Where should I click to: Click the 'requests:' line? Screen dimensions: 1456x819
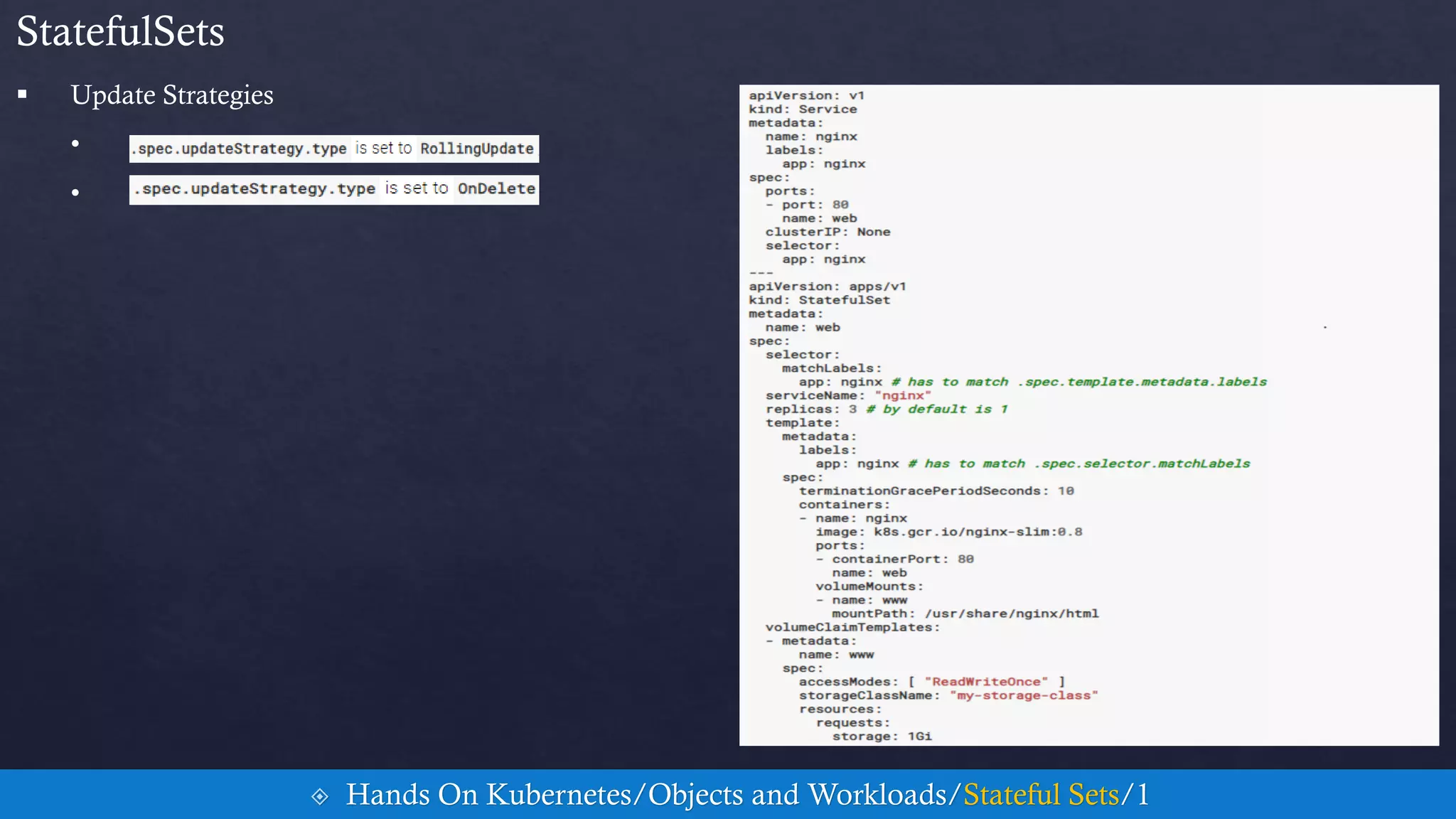click(853, 723)
